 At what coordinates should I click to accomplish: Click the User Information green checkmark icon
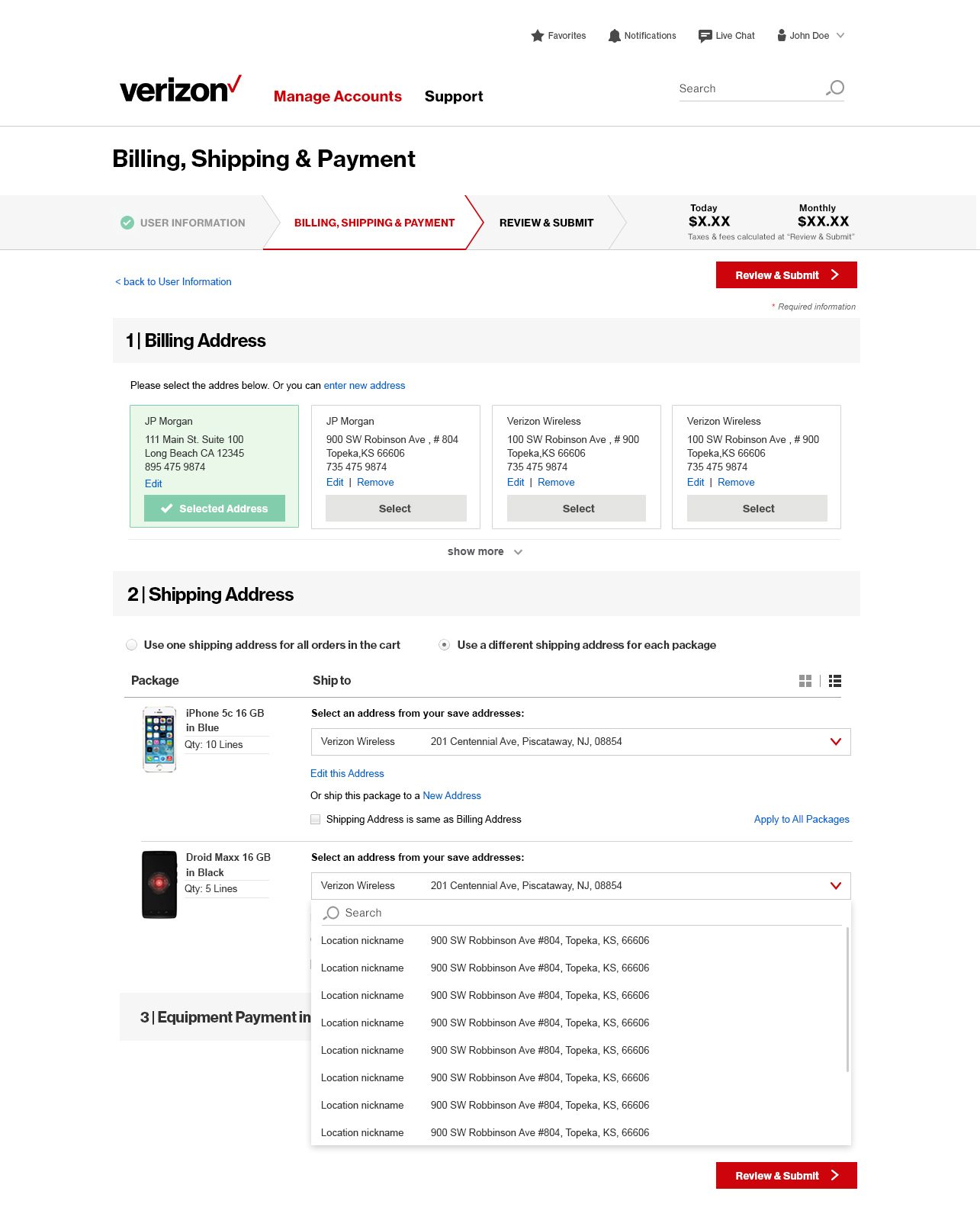pos(127,223)
